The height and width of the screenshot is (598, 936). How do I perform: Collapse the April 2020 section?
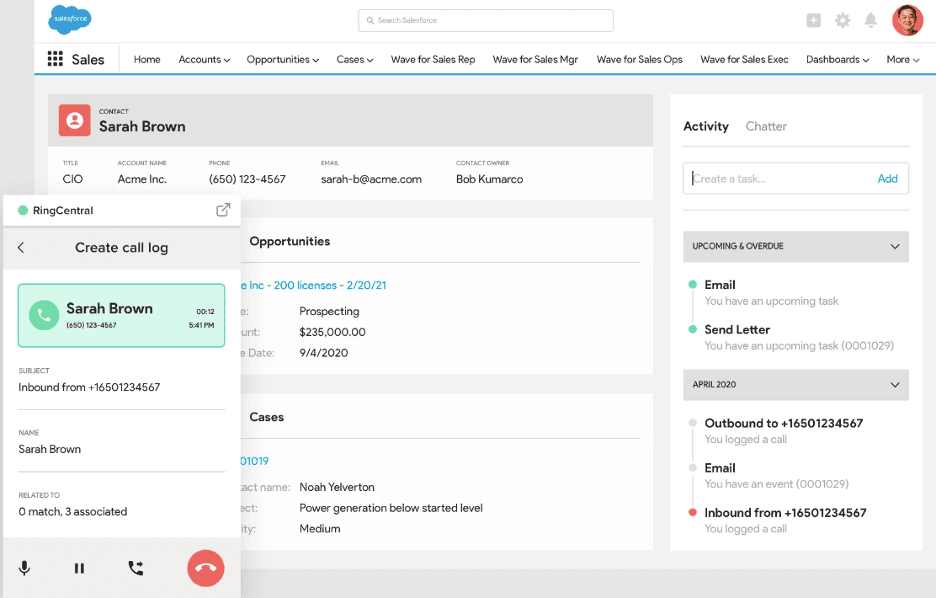895,384
